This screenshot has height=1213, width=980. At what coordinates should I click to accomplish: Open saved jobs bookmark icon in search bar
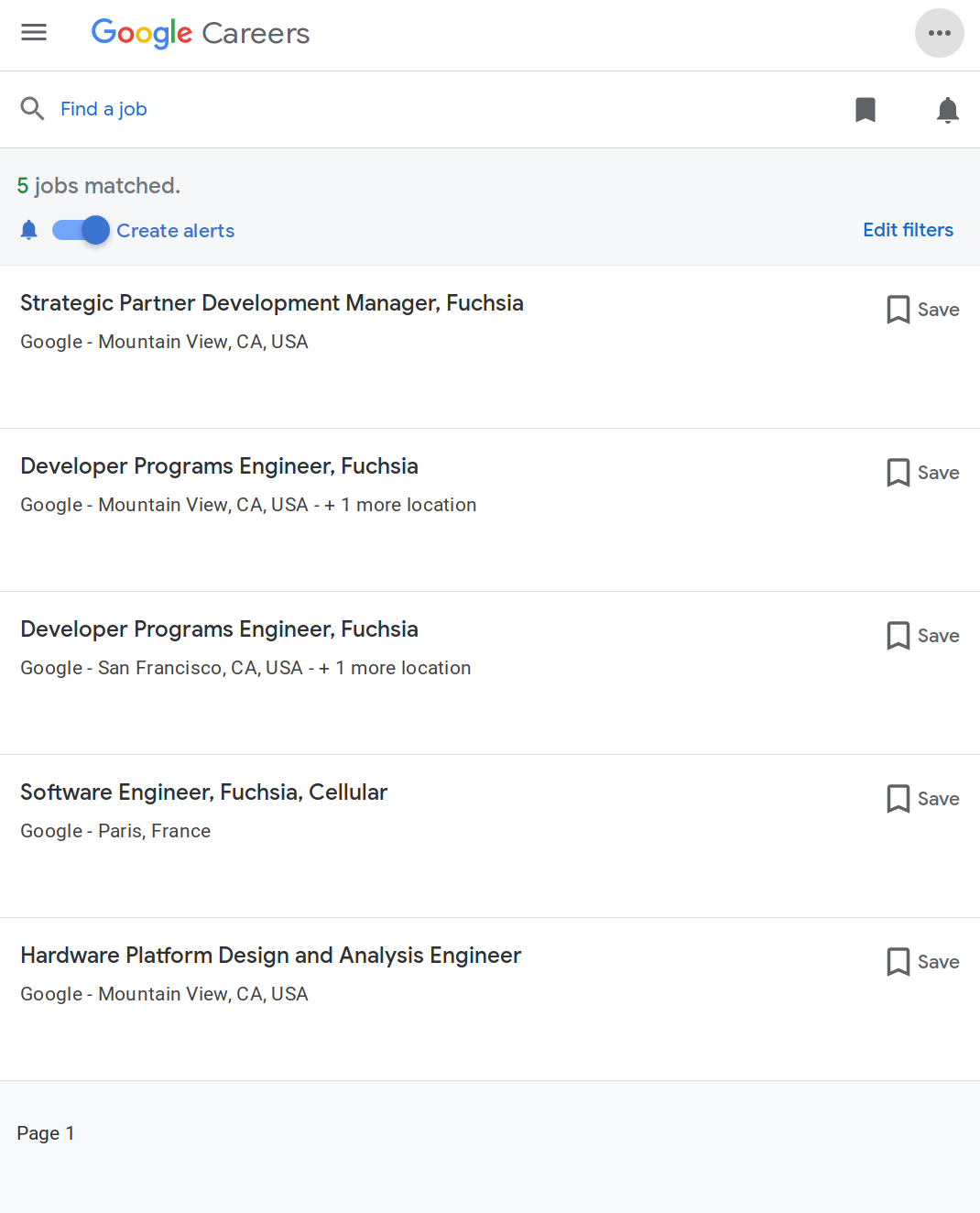[866, 110]
